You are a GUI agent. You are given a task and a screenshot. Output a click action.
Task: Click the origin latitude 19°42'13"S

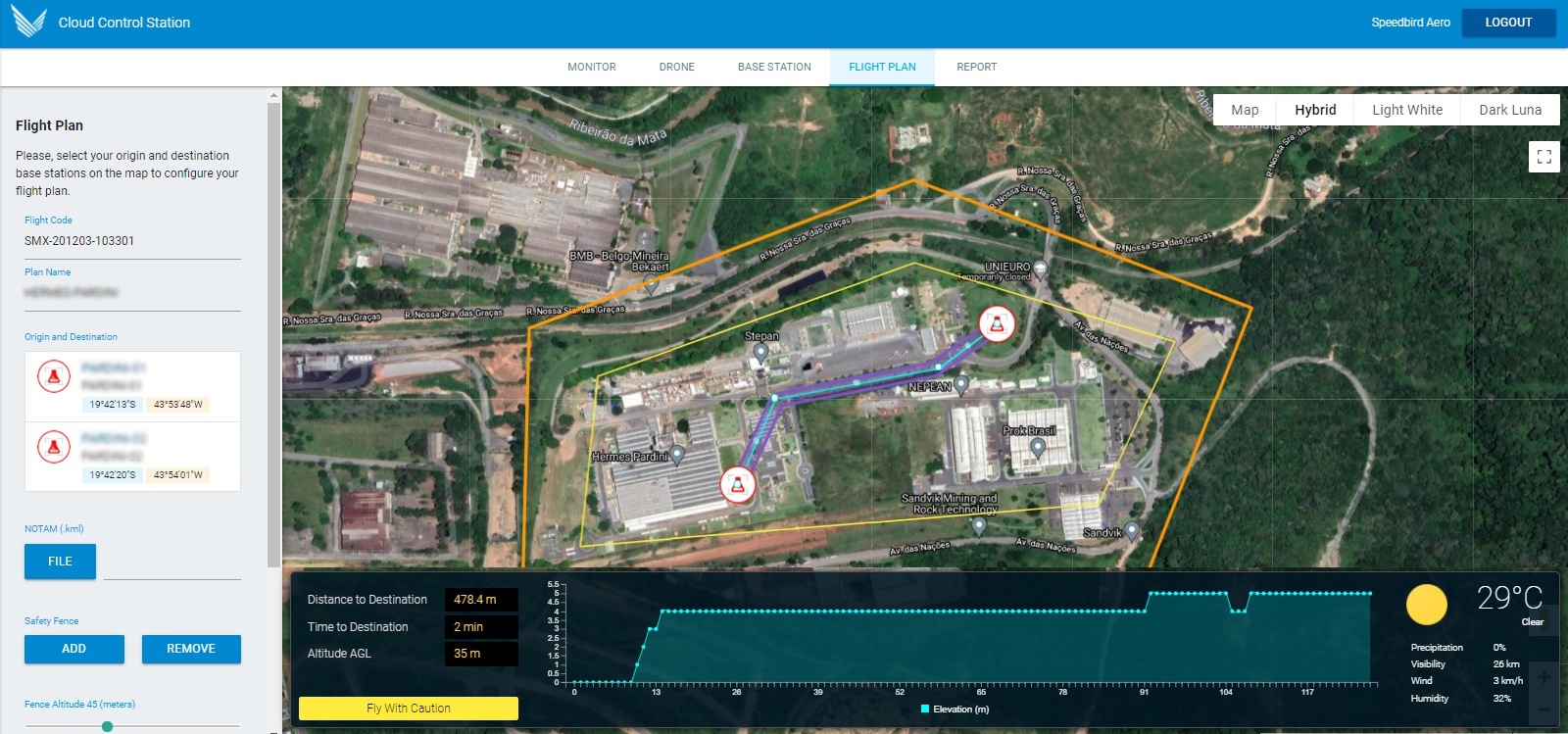point(113,404)
